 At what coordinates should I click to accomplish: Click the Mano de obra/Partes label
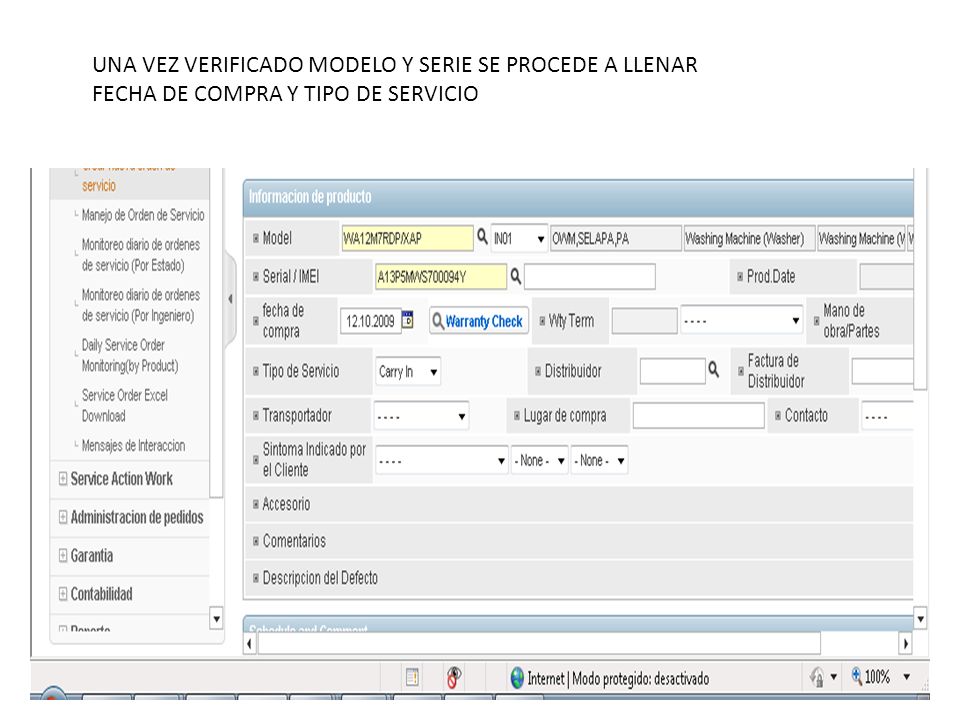[x=851, y=321]
